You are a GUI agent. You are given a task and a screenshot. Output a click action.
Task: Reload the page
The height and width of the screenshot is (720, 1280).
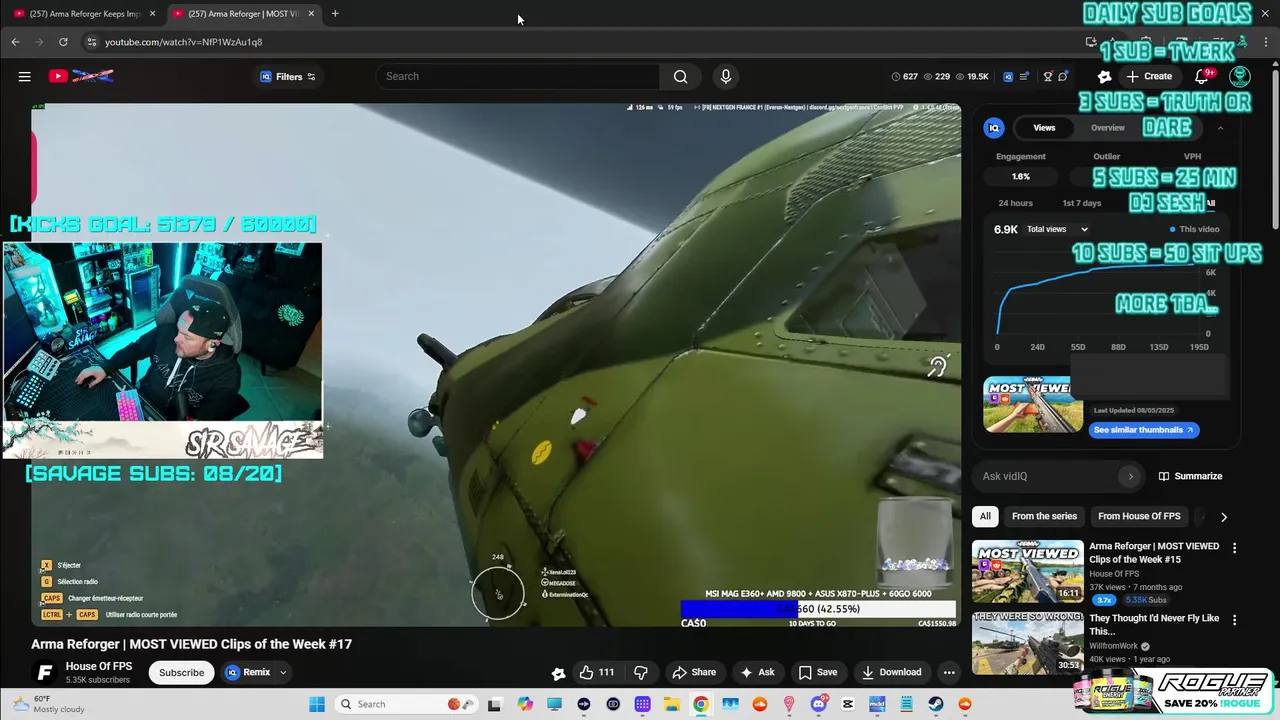click(63, 42)
